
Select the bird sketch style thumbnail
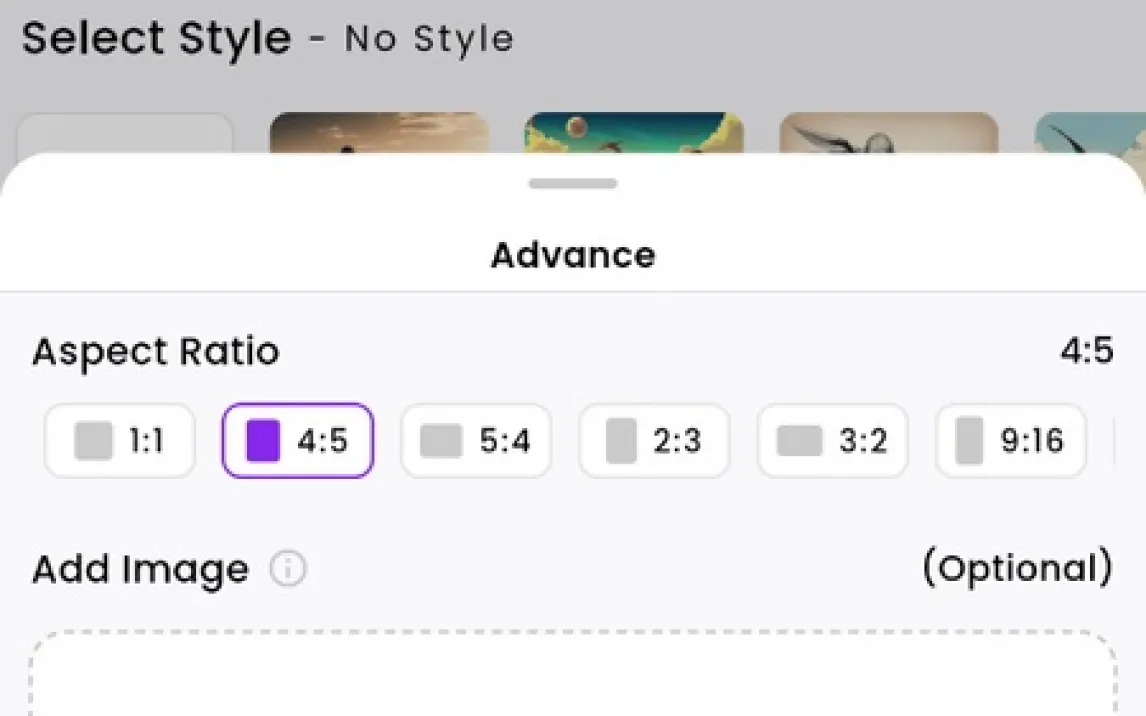(888, 133)
